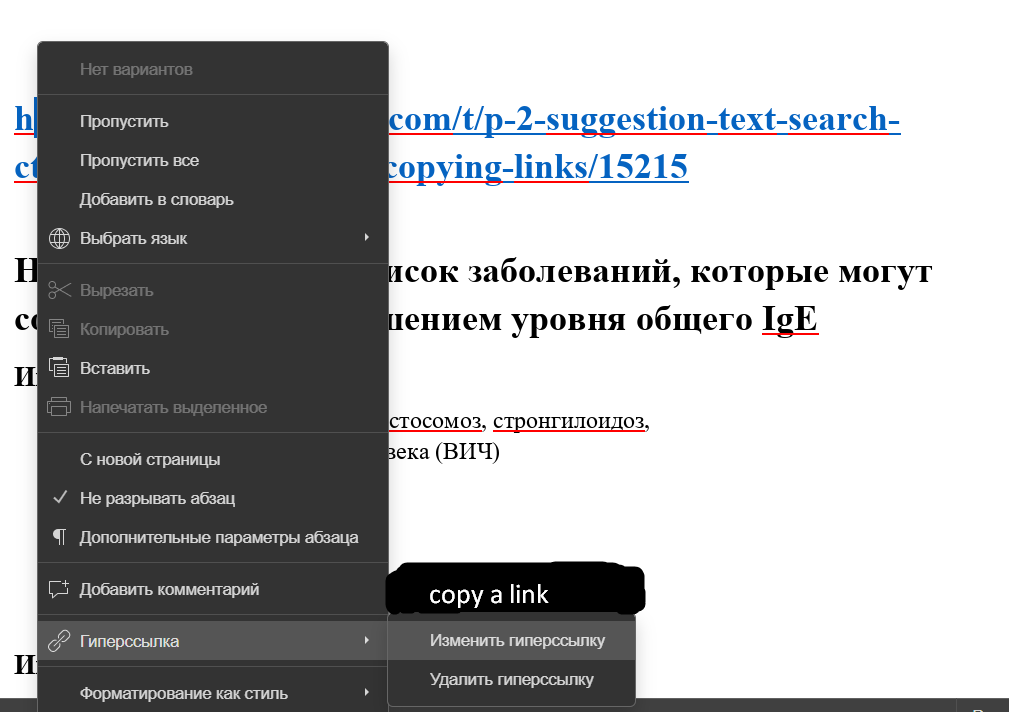Open Дополнительные параметры абзаца
This screenshot has height=712, width=1009.
(x=213, y=538)
